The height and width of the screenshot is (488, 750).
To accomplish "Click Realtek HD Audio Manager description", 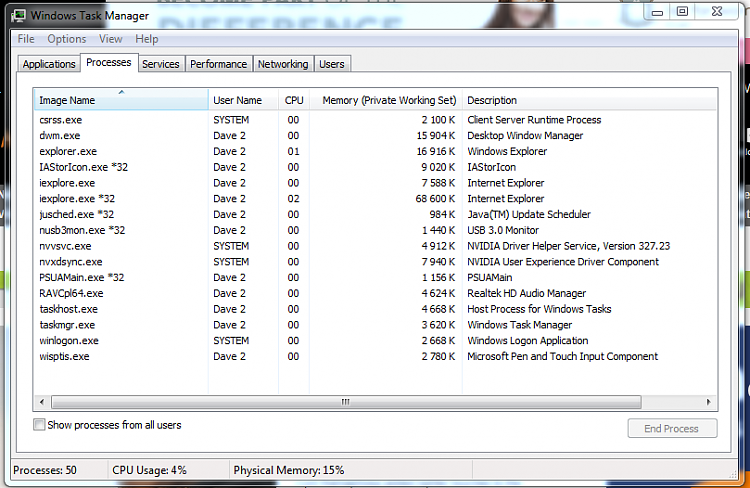I will [526, 293].
